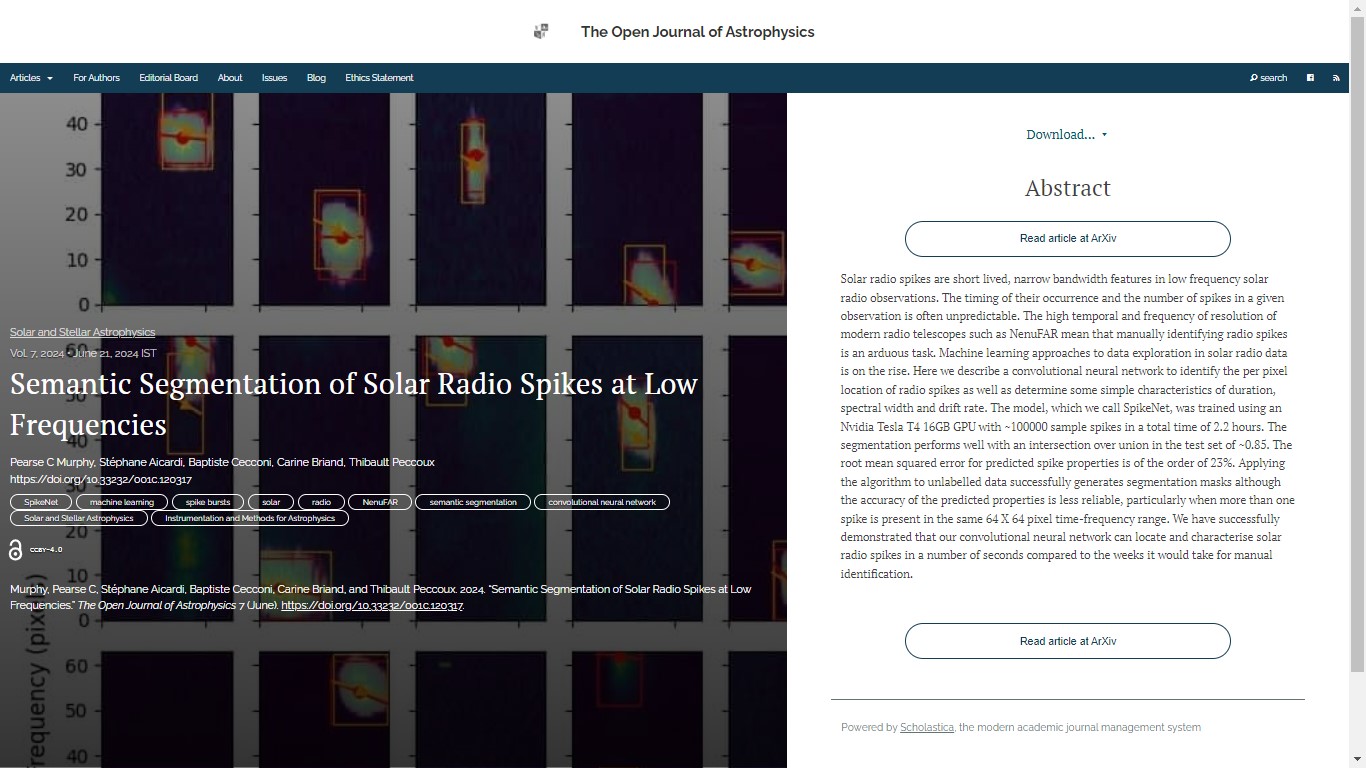Click the top Read article at ArXiv button
The width and height of the screenshot is (1366, 768).
[x=1067, y=239]
